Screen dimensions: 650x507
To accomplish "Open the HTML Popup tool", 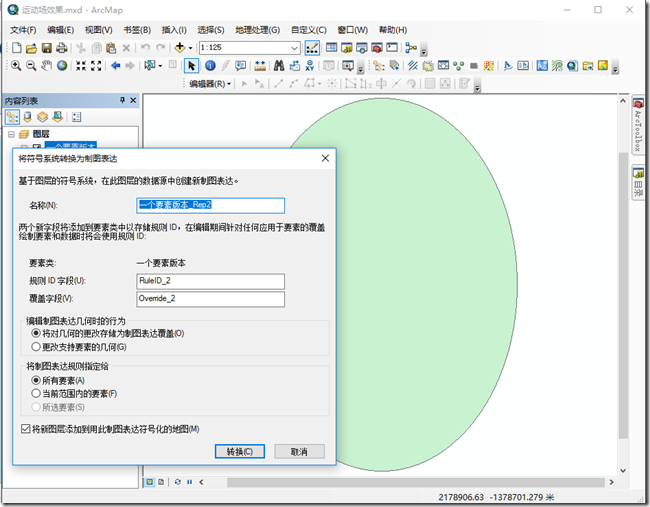I will click(240, 65).
